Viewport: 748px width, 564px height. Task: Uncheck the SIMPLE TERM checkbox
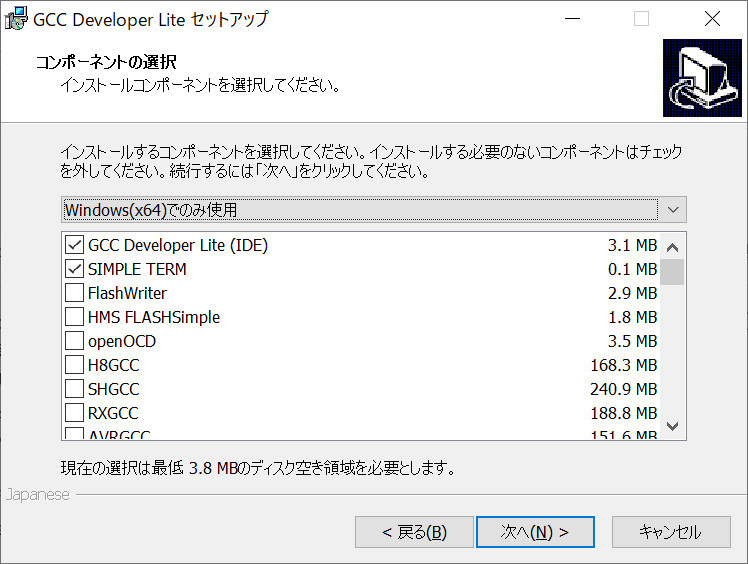(x=74, y=269)
